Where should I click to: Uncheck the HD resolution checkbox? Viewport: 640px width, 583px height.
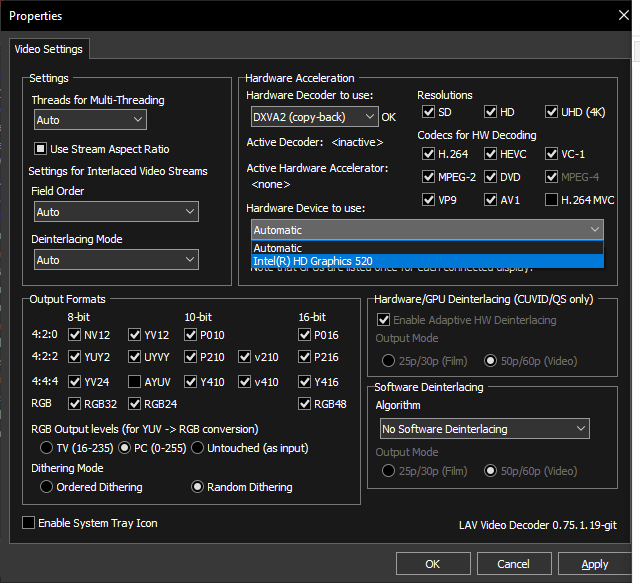click(490, 111)
